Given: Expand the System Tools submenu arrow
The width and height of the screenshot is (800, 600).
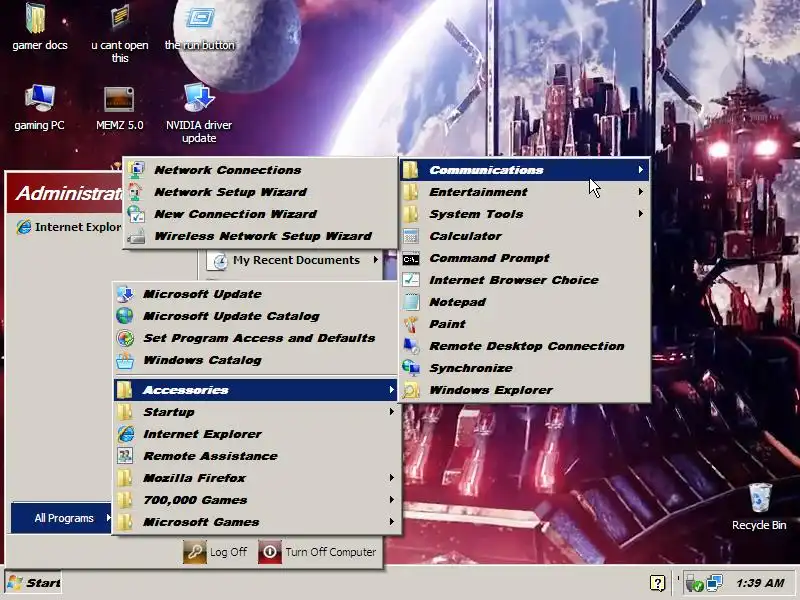Looking at the screenshot, I should [x=641, y=213].
